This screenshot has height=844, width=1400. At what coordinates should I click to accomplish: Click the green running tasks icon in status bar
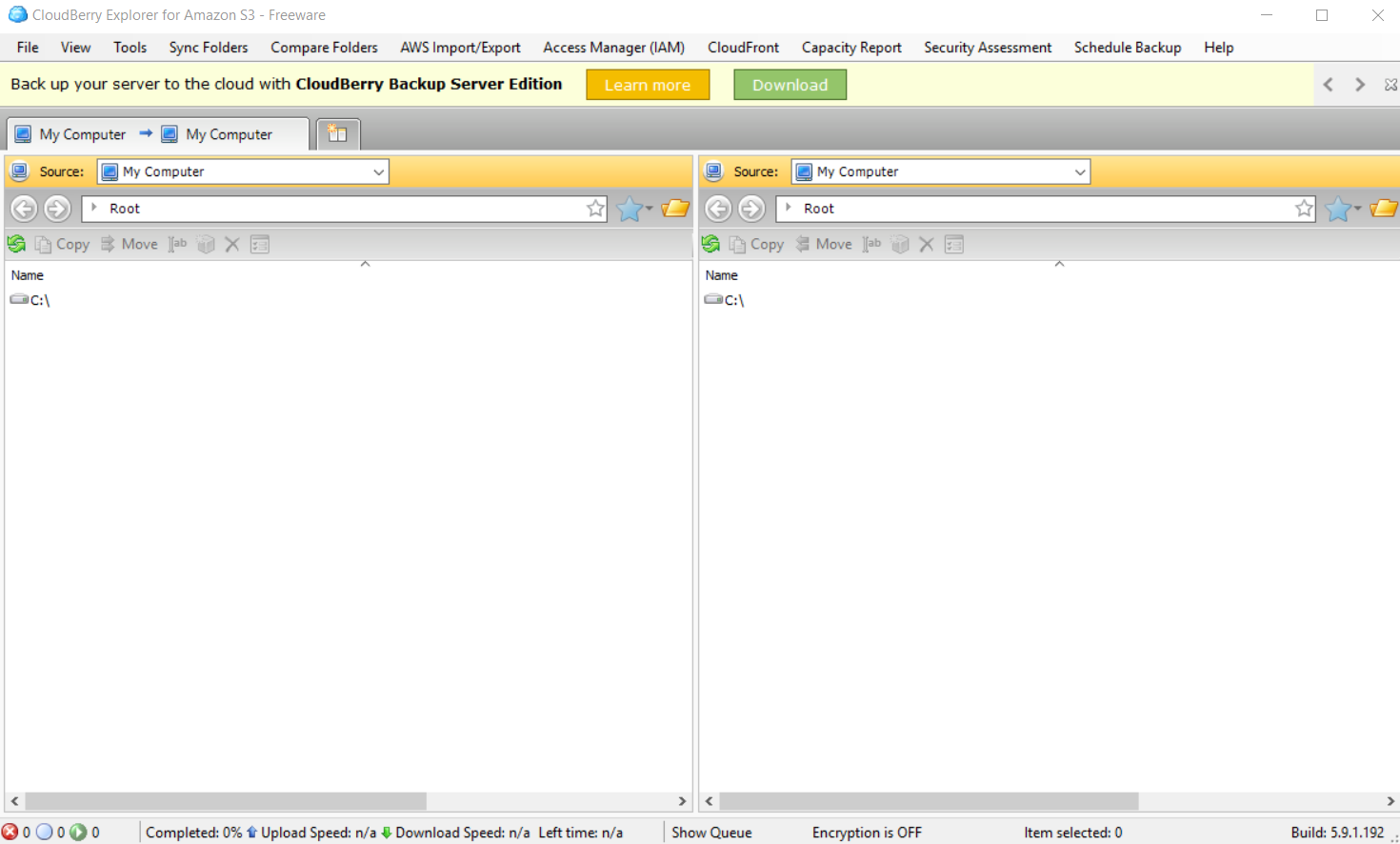[78, 832]
